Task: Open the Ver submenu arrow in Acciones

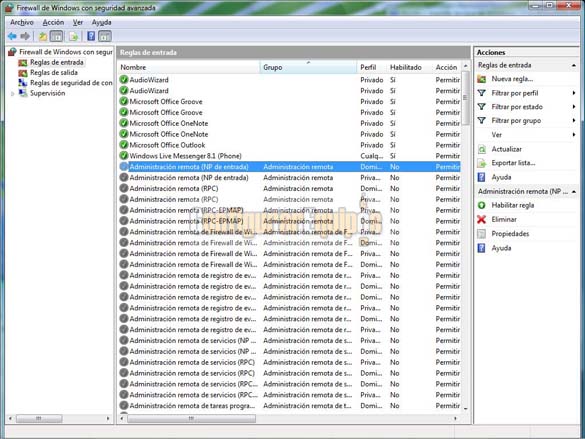Action: [574, 135]
